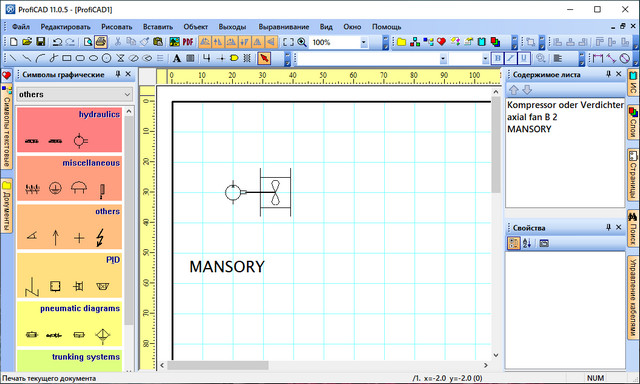Click the undo arrow icon
The image size is (640, 384).
click(x=57, y=42)
